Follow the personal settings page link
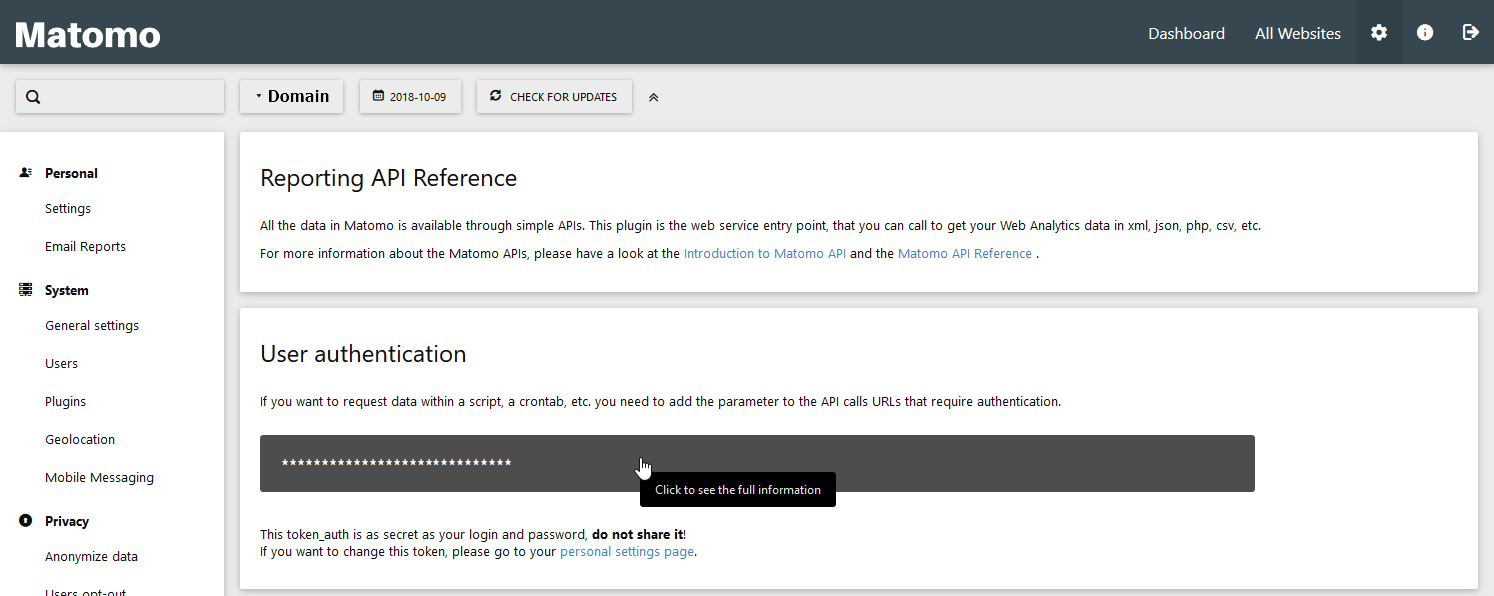The image size is (1494, 596). tap(626, 551)
